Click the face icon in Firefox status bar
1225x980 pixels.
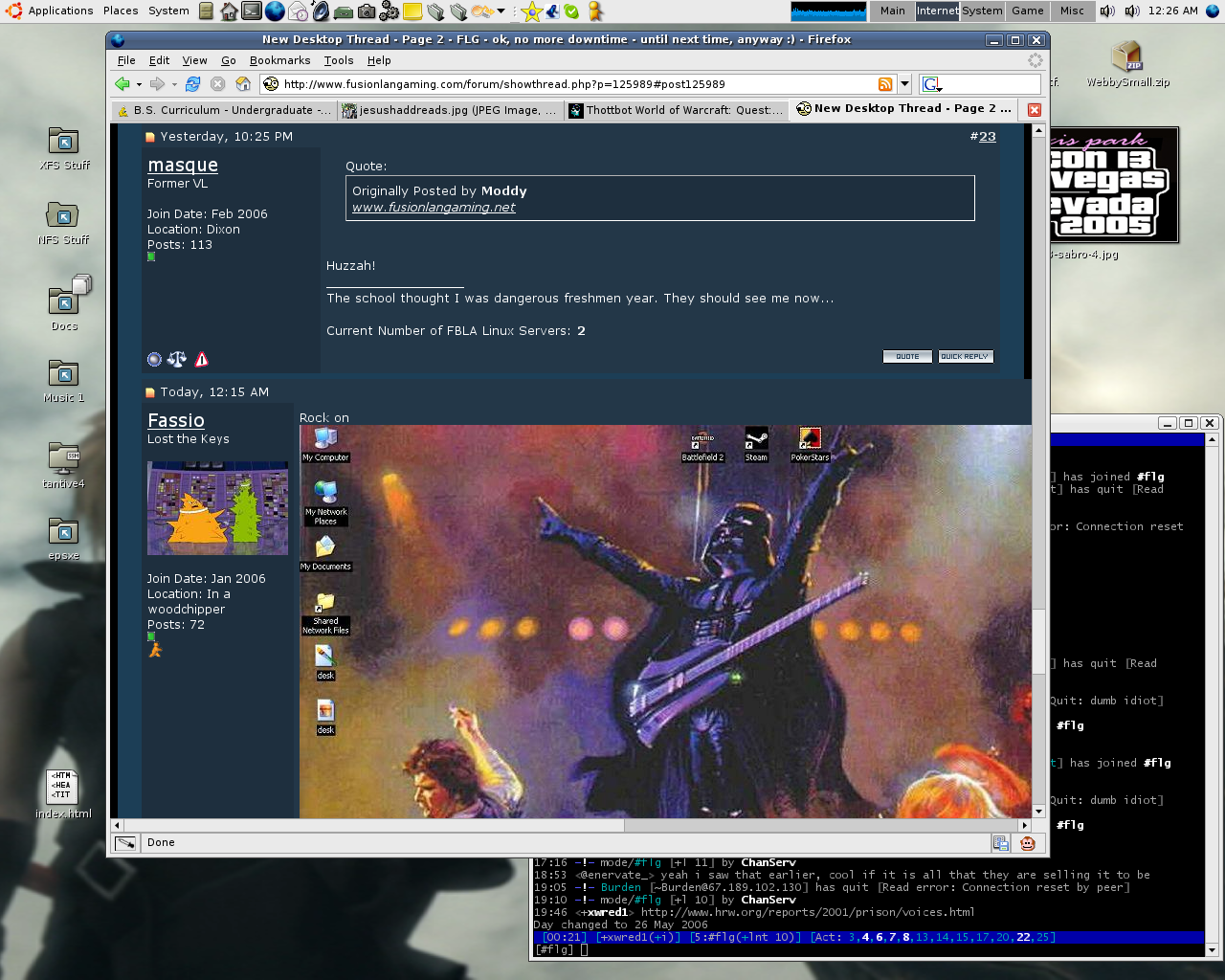[1028, 843]
